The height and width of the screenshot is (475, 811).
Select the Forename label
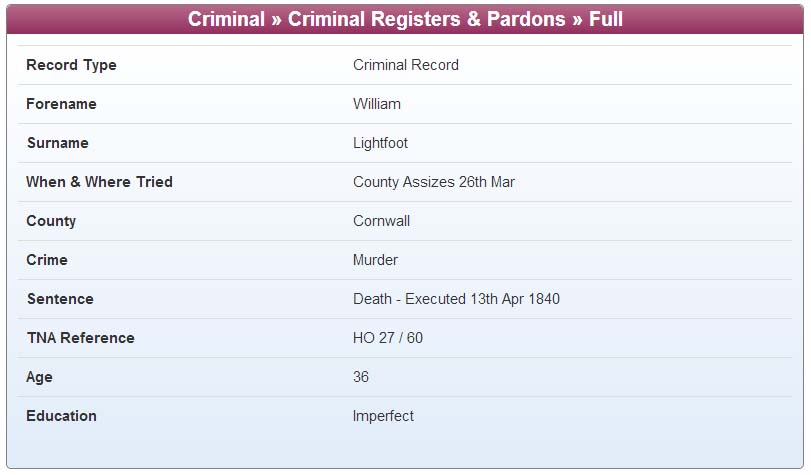point(61,104)
